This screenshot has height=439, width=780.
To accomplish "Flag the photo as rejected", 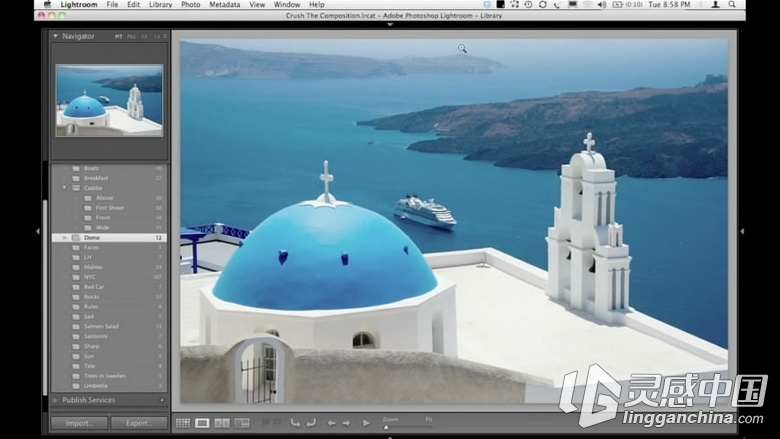I will tap(277, 423).
